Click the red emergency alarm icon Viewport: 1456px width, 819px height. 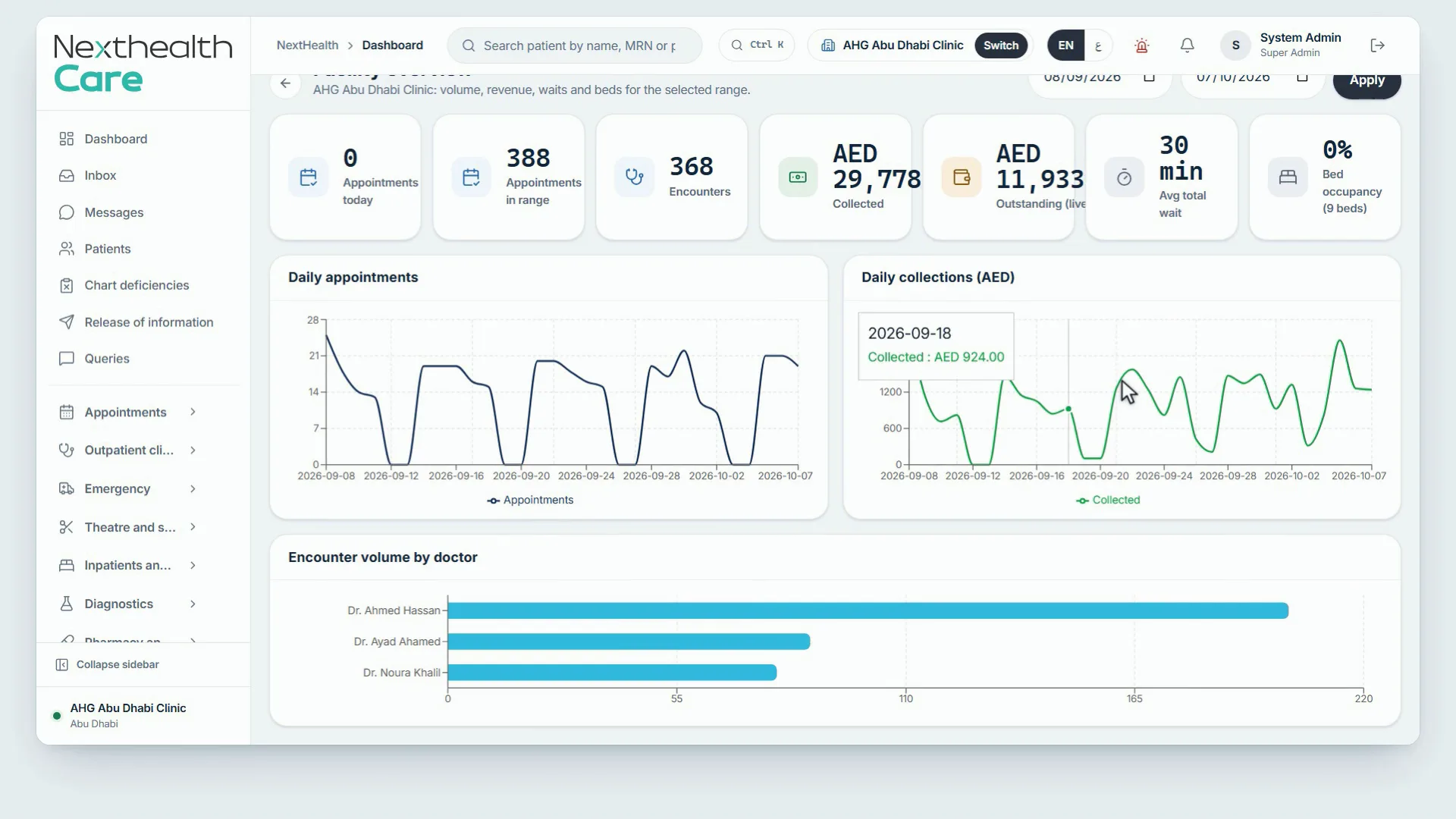pos(1141,45)
